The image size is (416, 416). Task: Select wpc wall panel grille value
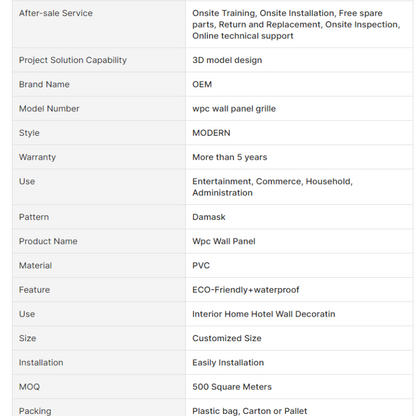[x=234, y=109]
